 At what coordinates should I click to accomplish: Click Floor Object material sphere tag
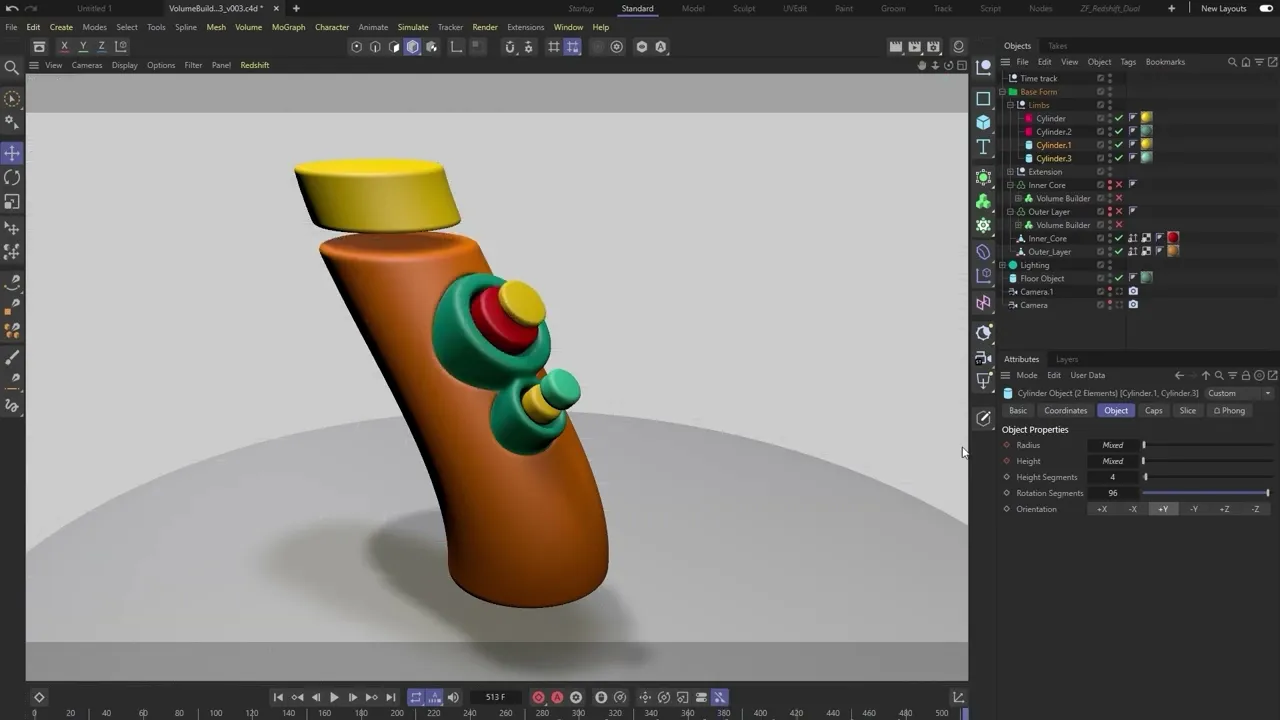pos(1146,278)
